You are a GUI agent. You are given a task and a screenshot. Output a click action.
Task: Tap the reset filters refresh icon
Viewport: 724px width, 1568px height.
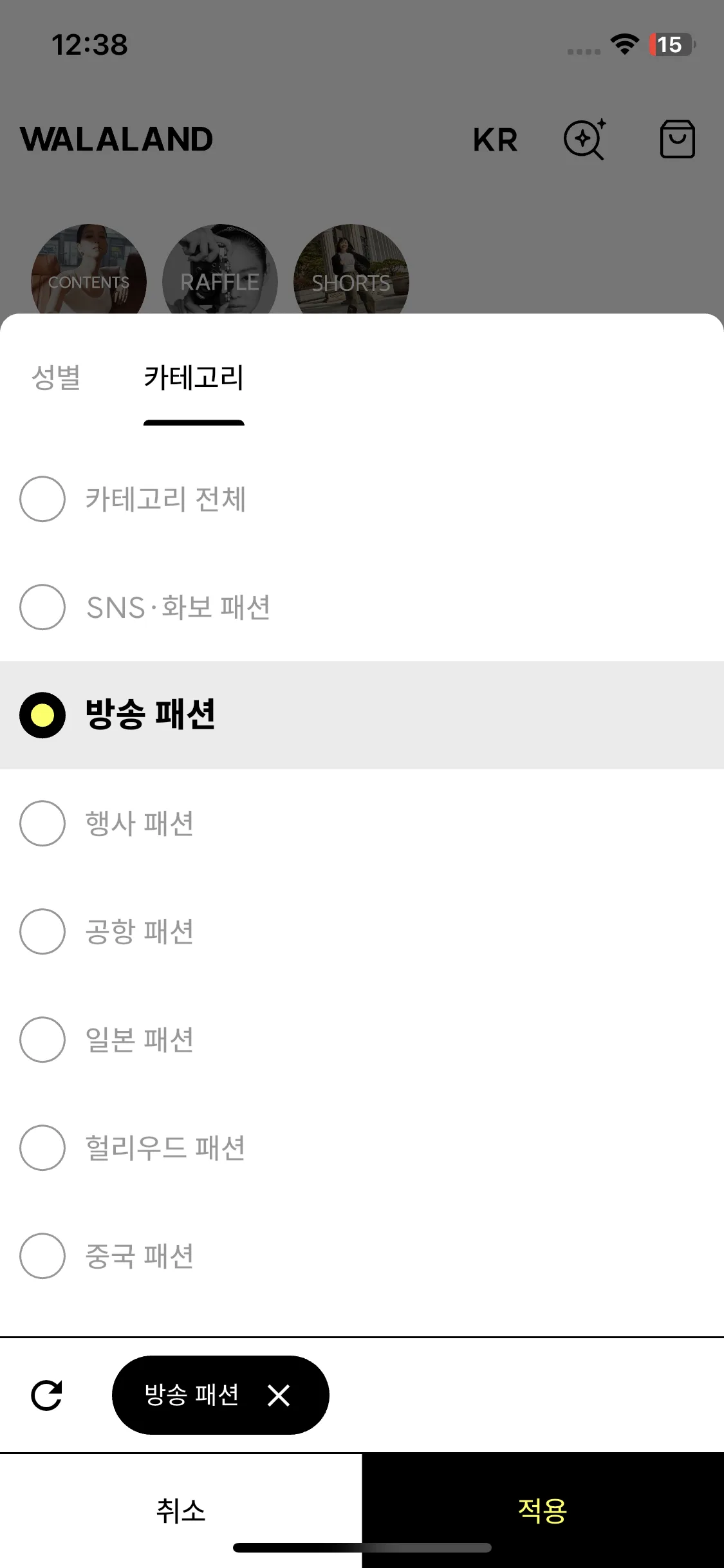47,1395
